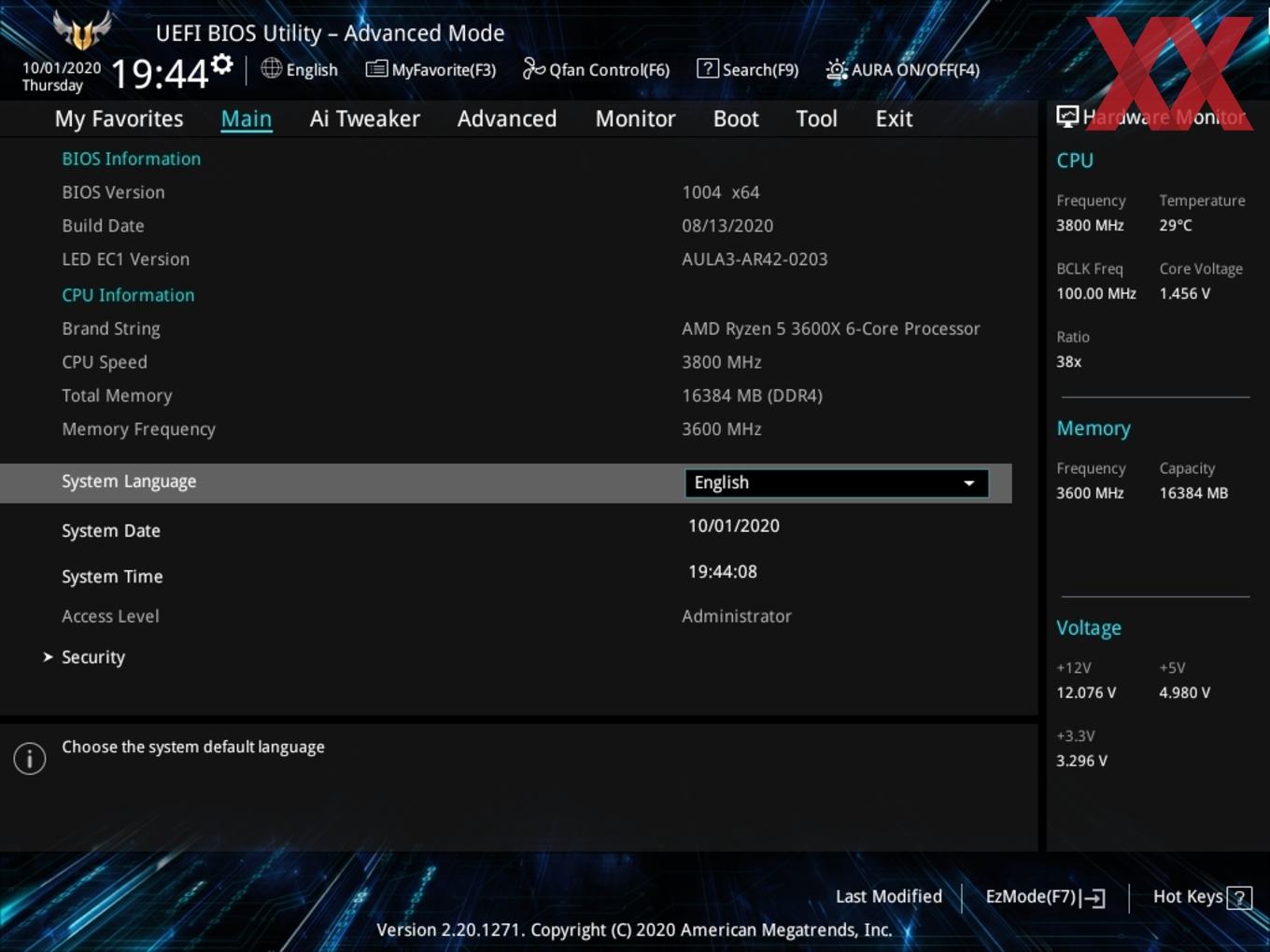Click the Search question mark icon

pyautogui.click(x=708, y=68)
